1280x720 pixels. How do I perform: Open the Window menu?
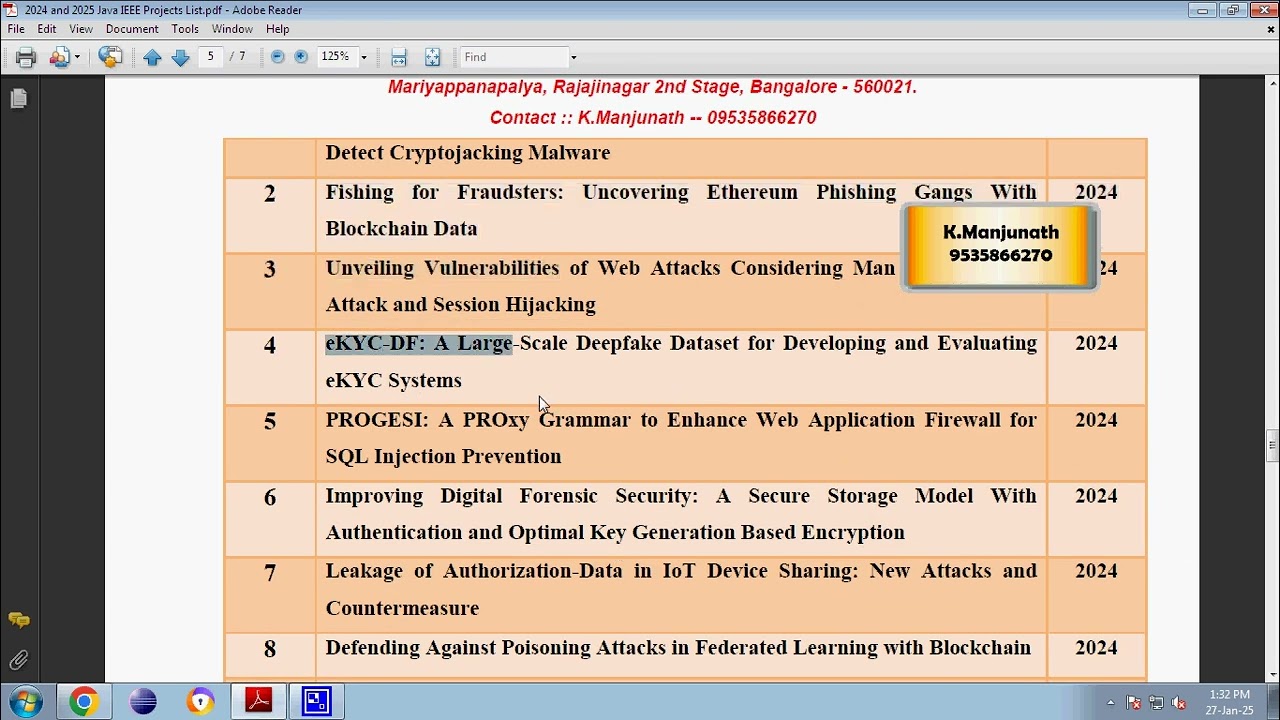coord(232,29)
